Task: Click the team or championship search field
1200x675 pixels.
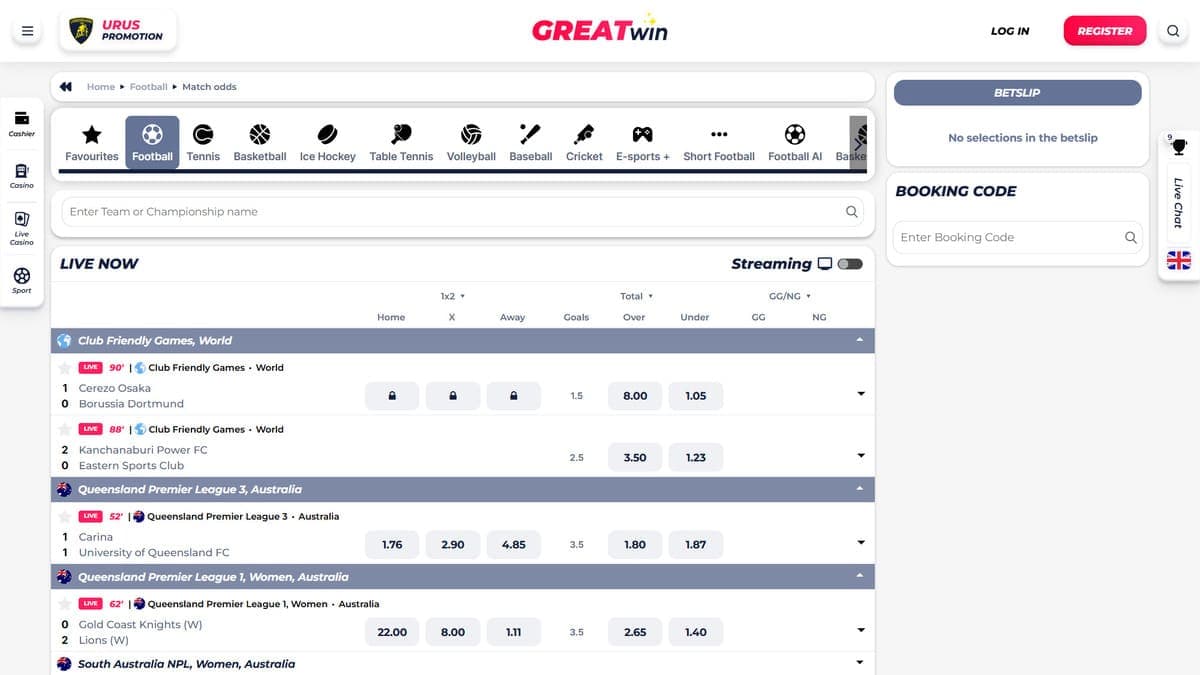Action: coord(463,212)
